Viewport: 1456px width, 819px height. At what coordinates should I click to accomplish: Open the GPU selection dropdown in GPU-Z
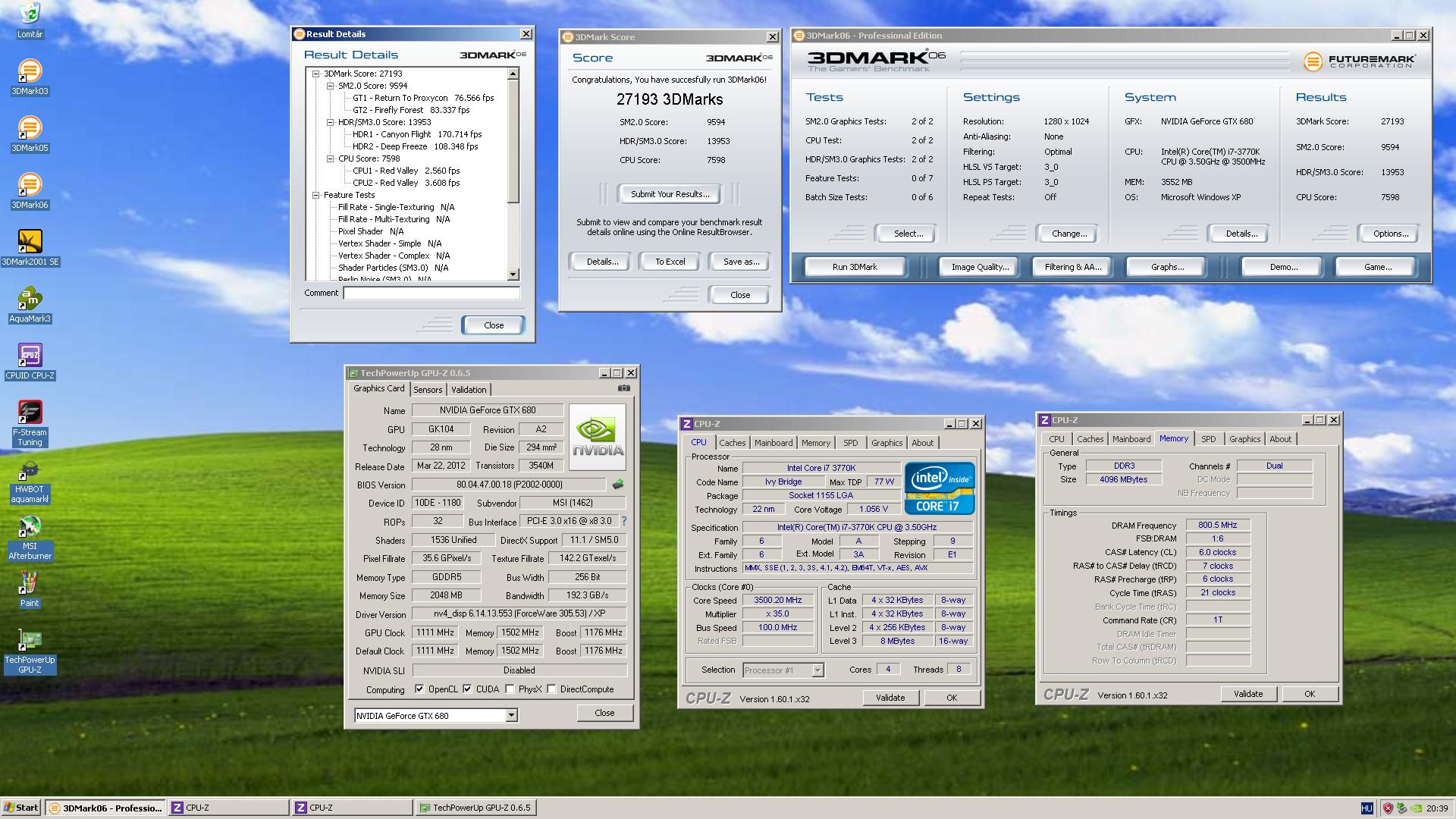pos(511,715)
